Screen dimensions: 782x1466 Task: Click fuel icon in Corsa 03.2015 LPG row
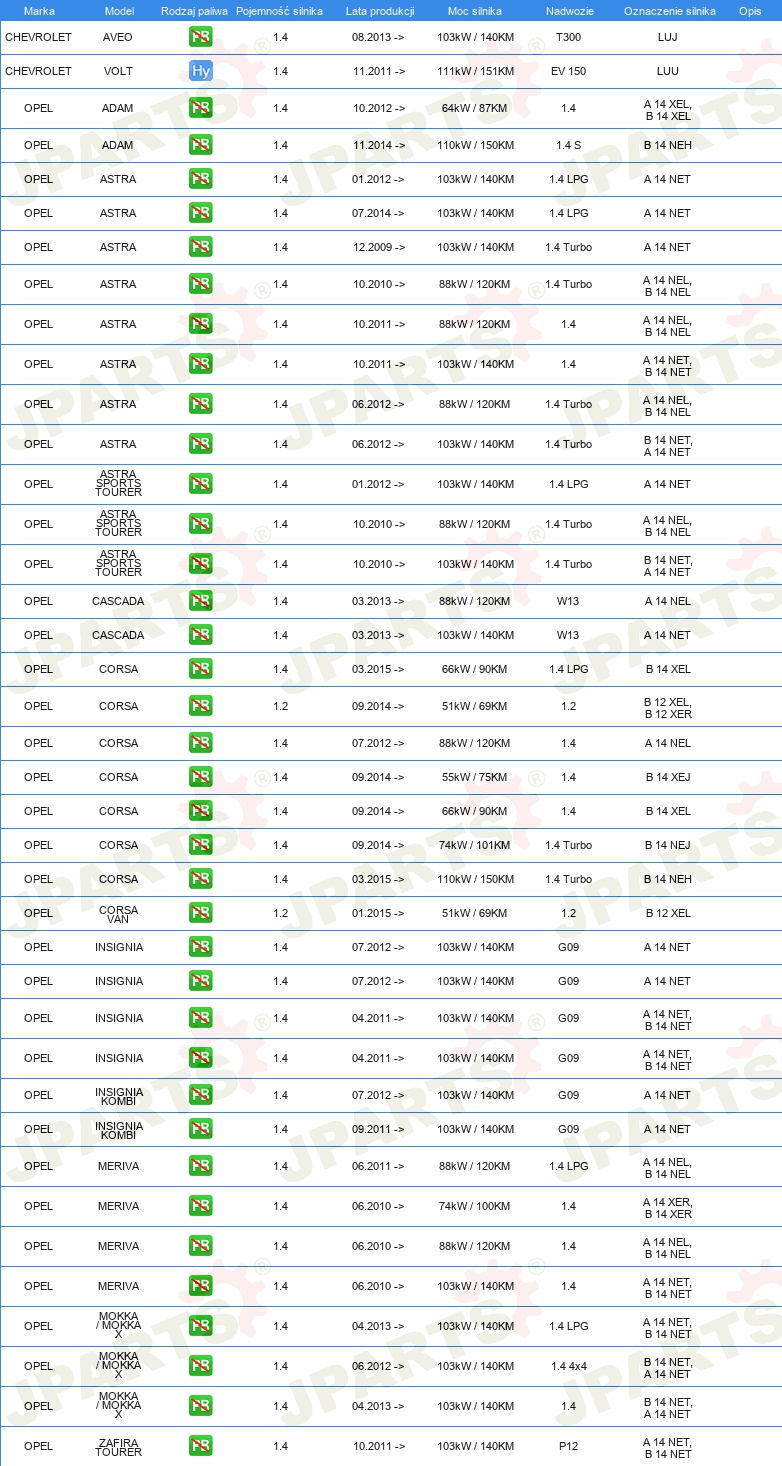(201, 669)
